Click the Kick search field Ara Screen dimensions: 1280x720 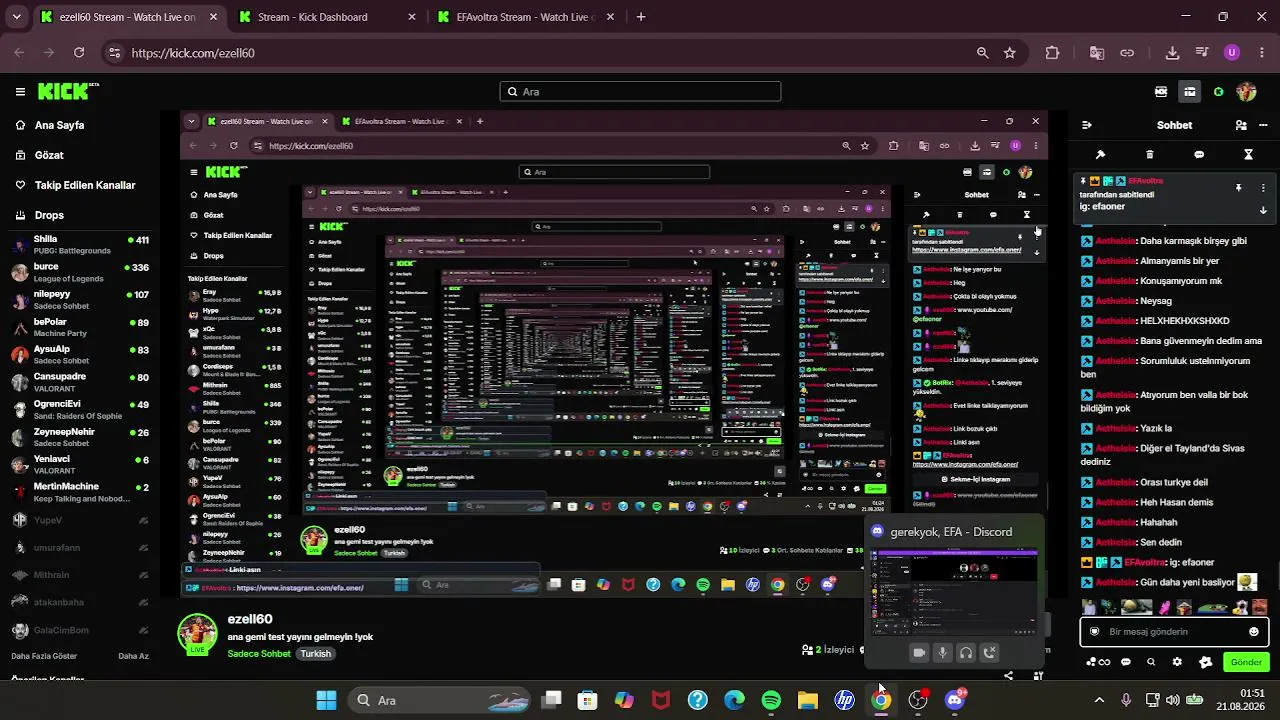coord(640,92)
